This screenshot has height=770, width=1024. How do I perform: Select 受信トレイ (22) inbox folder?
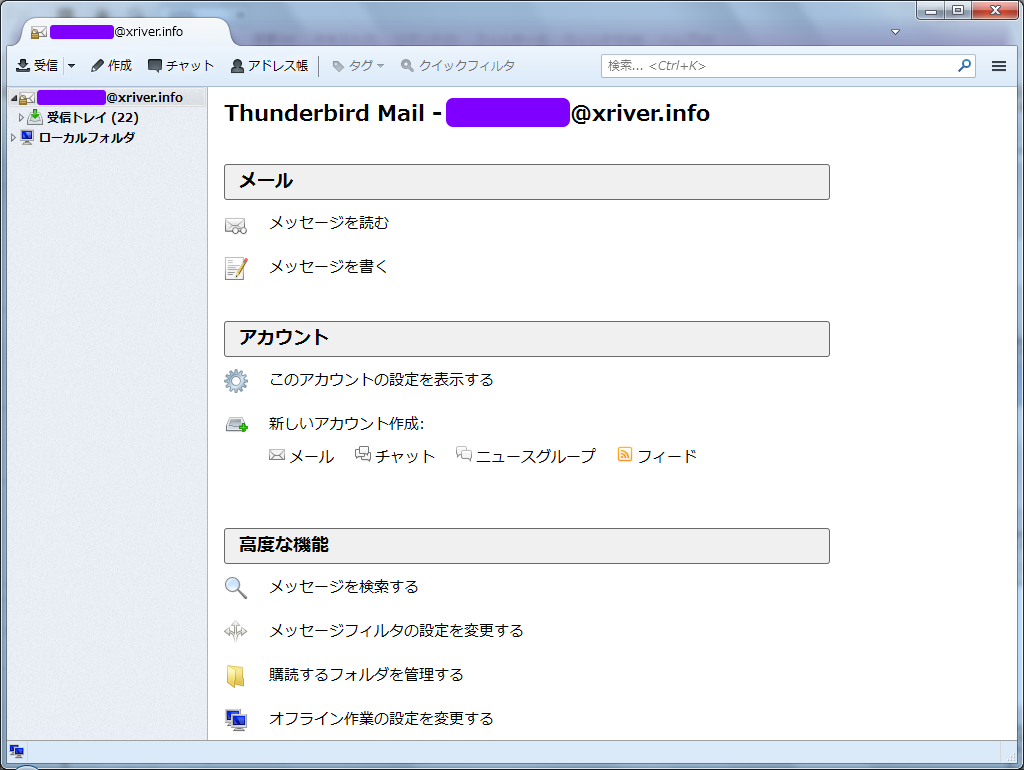91,118
